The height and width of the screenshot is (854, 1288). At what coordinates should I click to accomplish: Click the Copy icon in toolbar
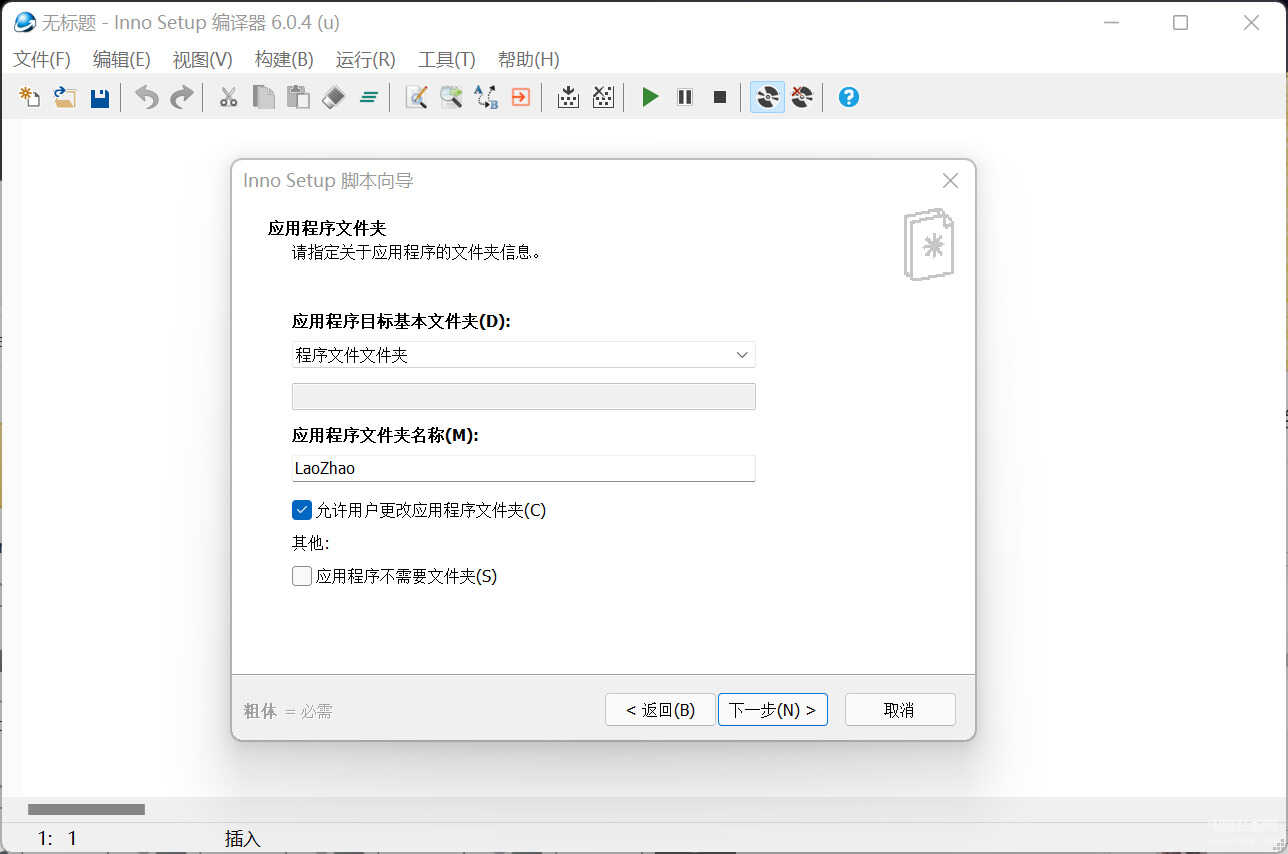(263, 97)
